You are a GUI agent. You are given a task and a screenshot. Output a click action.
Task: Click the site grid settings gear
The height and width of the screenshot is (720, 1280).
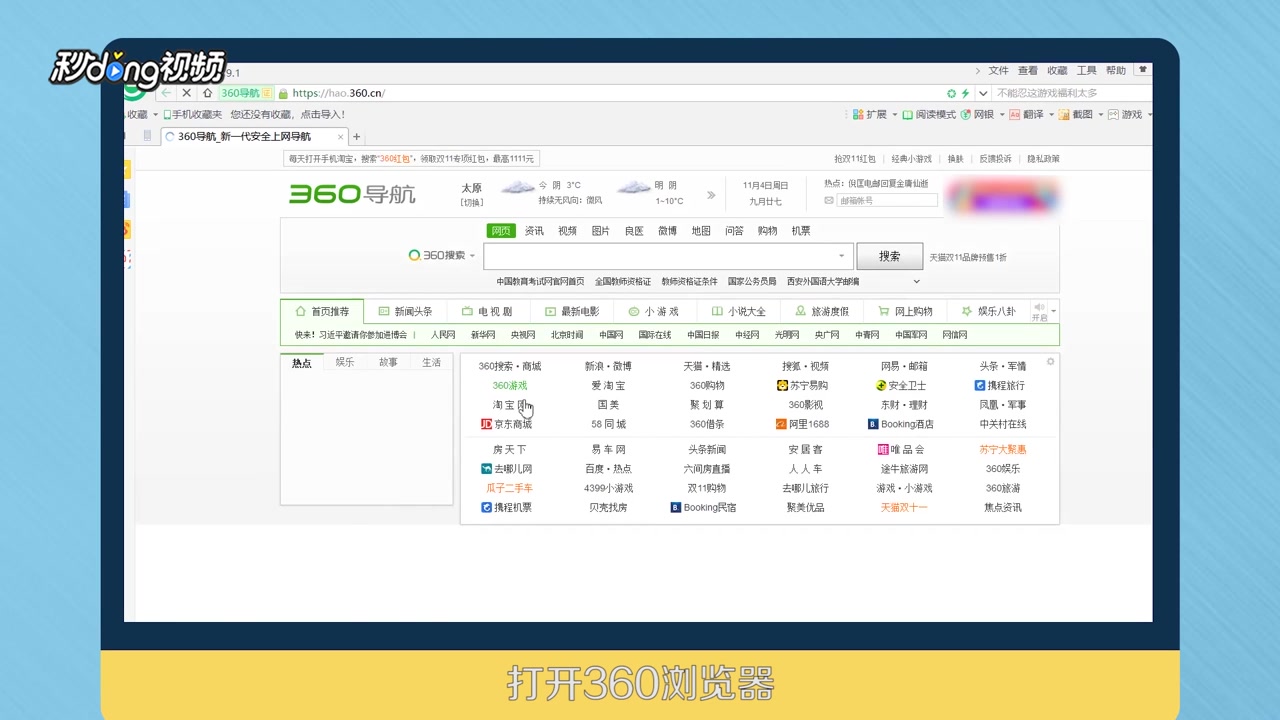click(1050, 362)
